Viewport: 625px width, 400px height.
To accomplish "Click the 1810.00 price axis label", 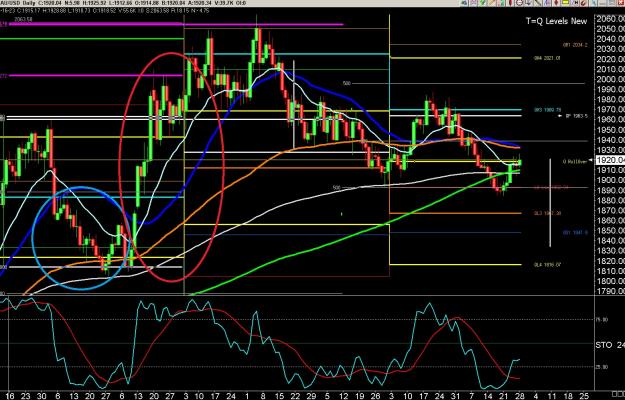I will click(x=610, y=271).
